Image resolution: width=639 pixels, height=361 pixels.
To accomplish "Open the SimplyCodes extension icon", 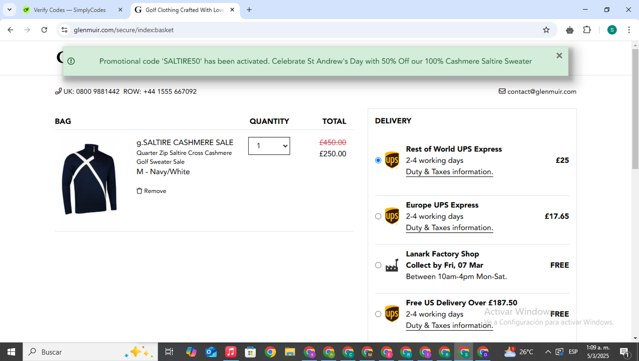I will pyautogui.click(x=570, y=30).
